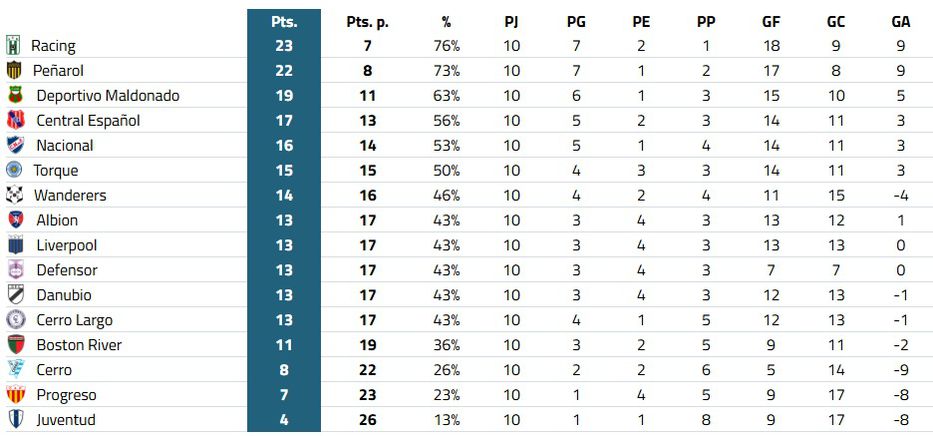Sort by the PJ column header
Viewport: 933px width, 436px height.
(512, 21)
